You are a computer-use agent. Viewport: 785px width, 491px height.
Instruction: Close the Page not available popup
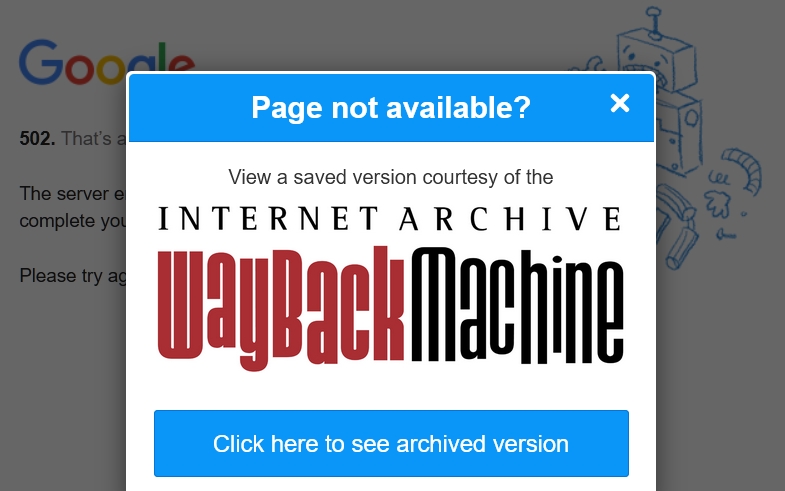(620, 104)
